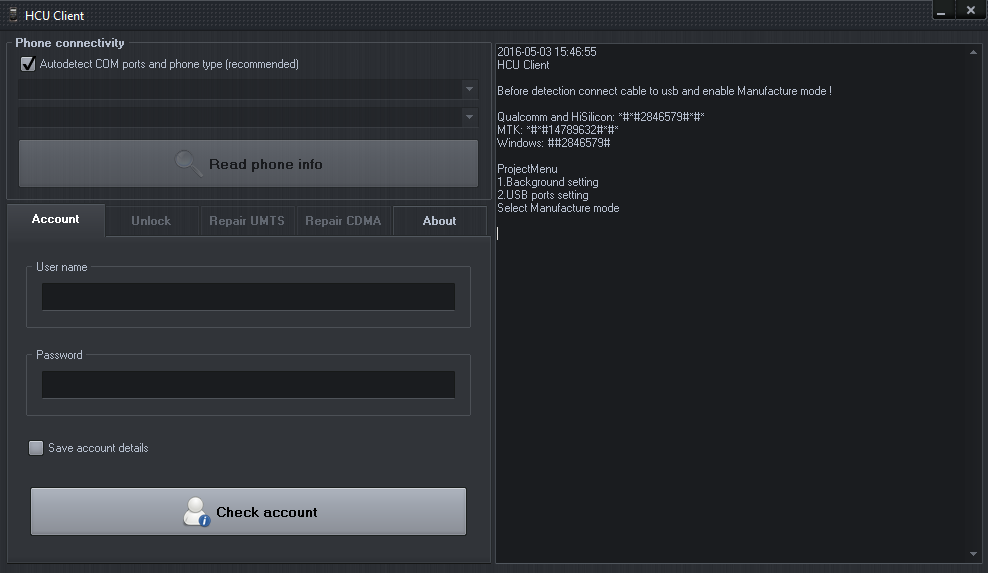The width and height of the screenshot is (988, 573).
Task: Click the '1.Background setting' log line
Action: tap(548, 182)
